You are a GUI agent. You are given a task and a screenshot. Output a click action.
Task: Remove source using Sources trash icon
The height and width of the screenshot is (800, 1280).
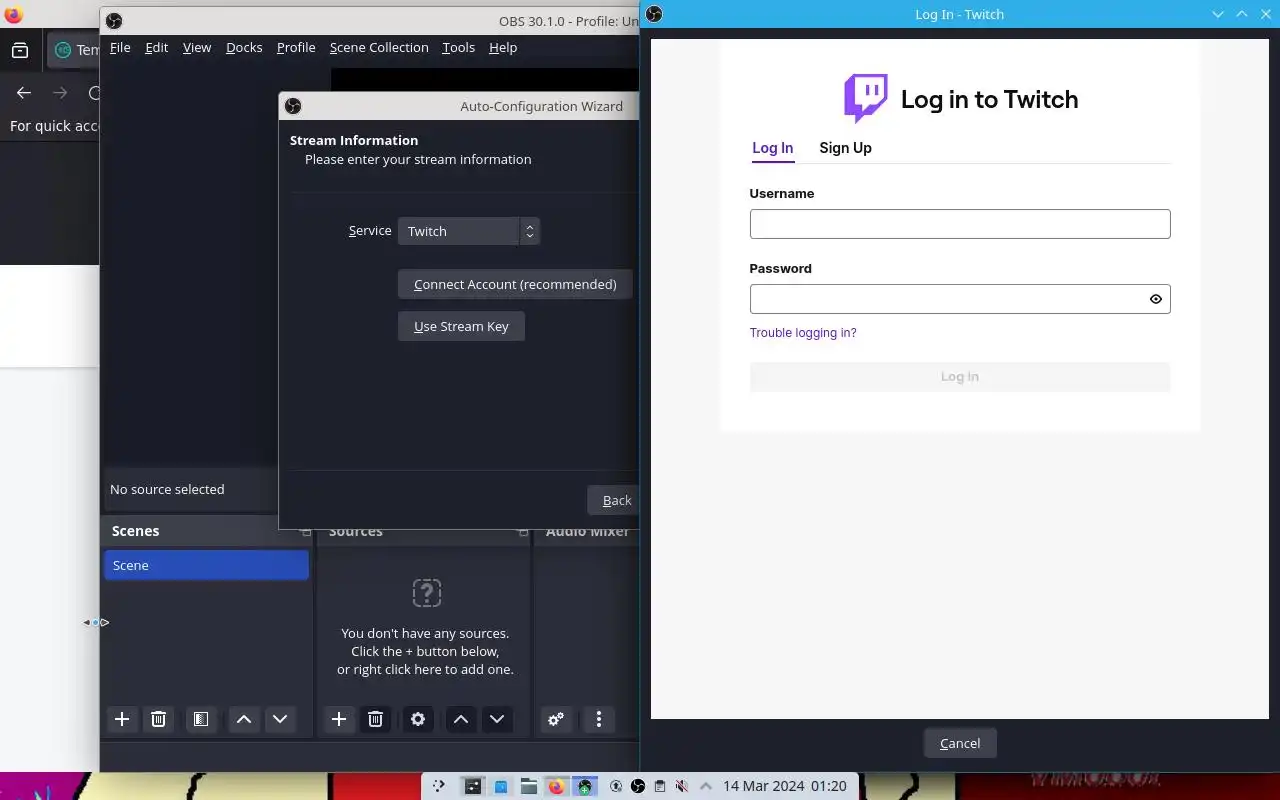pyautogui.click(x=375, y=719)
